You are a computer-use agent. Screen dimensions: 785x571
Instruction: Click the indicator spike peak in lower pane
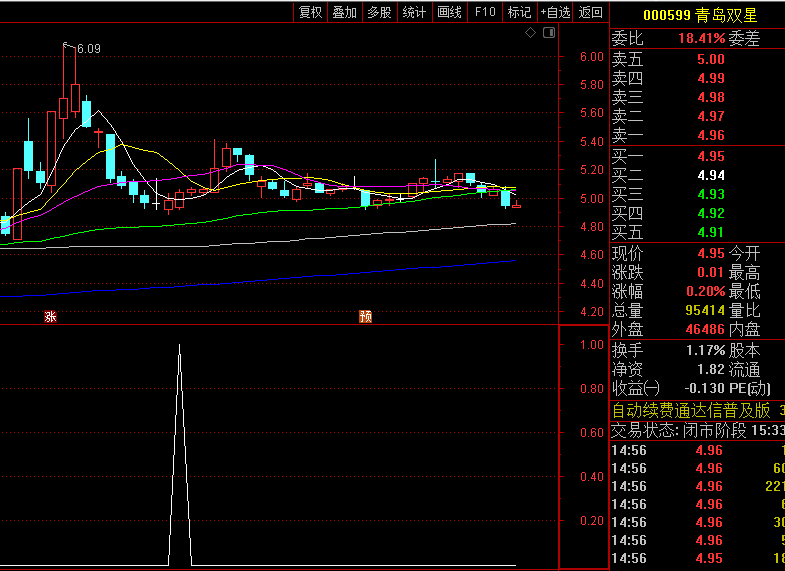(x=179, y=346)
